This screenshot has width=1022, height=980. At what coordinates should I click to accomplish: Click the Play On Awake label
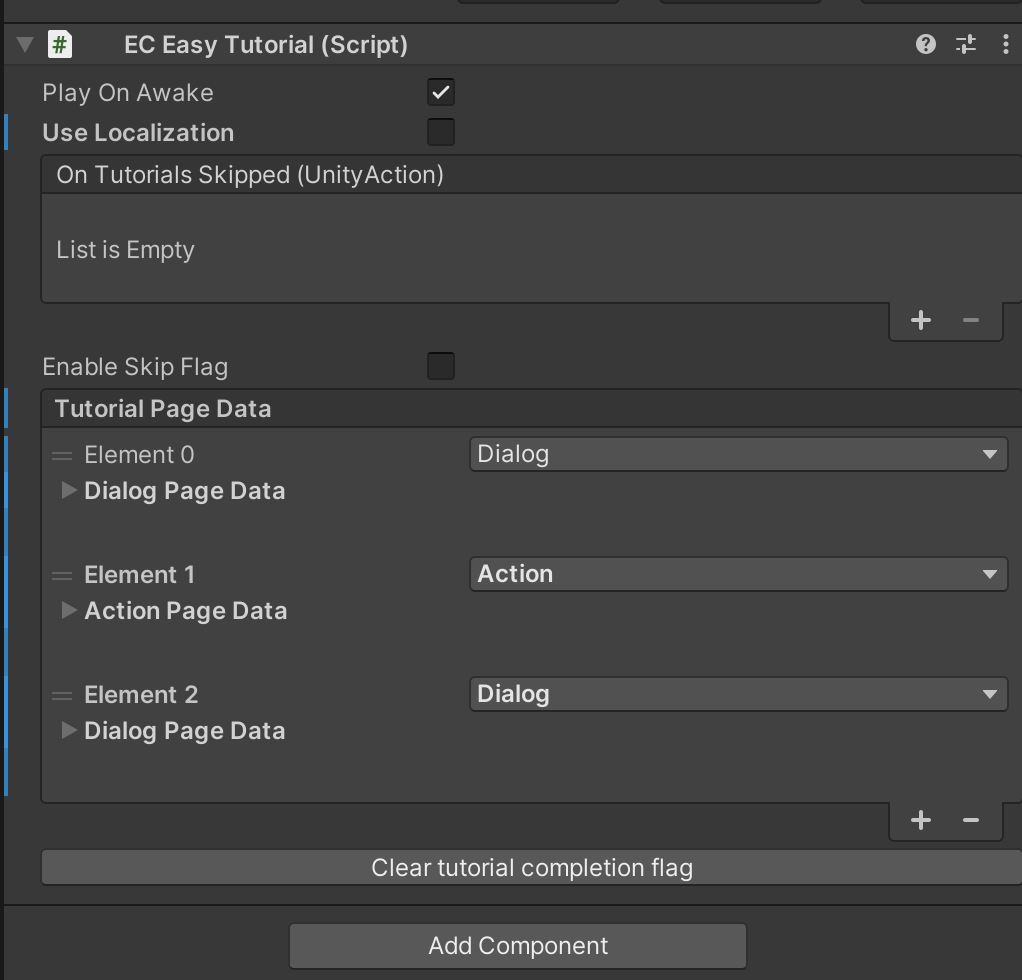(128, 93)
